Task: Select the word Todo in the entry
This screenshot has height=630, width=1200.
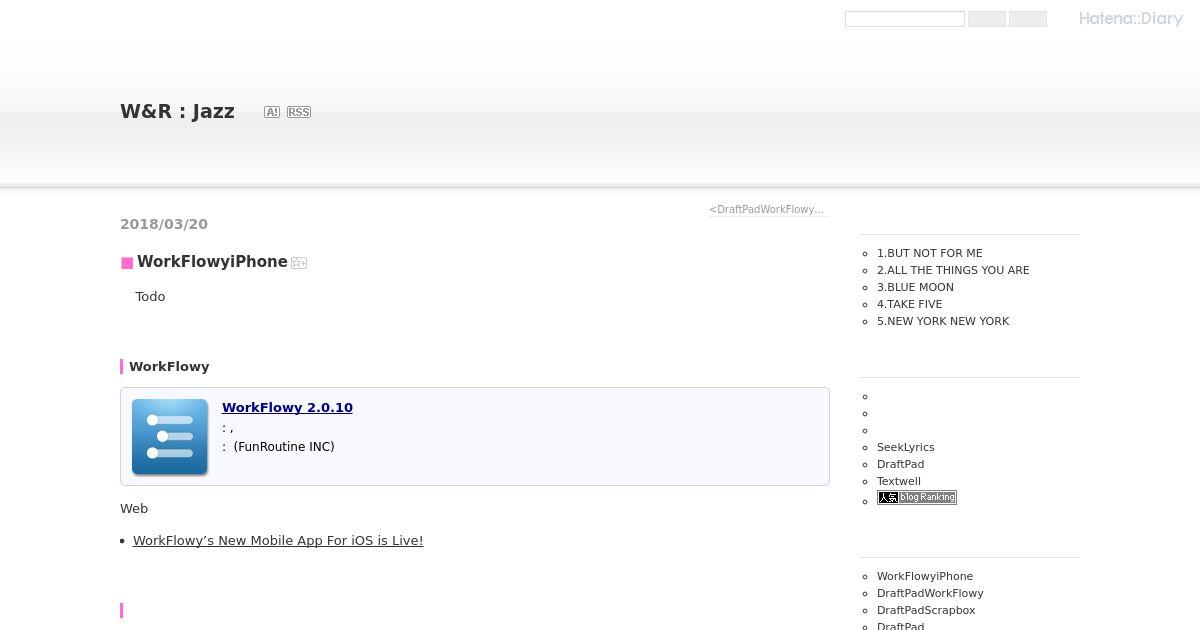Action: coord(150,296)
